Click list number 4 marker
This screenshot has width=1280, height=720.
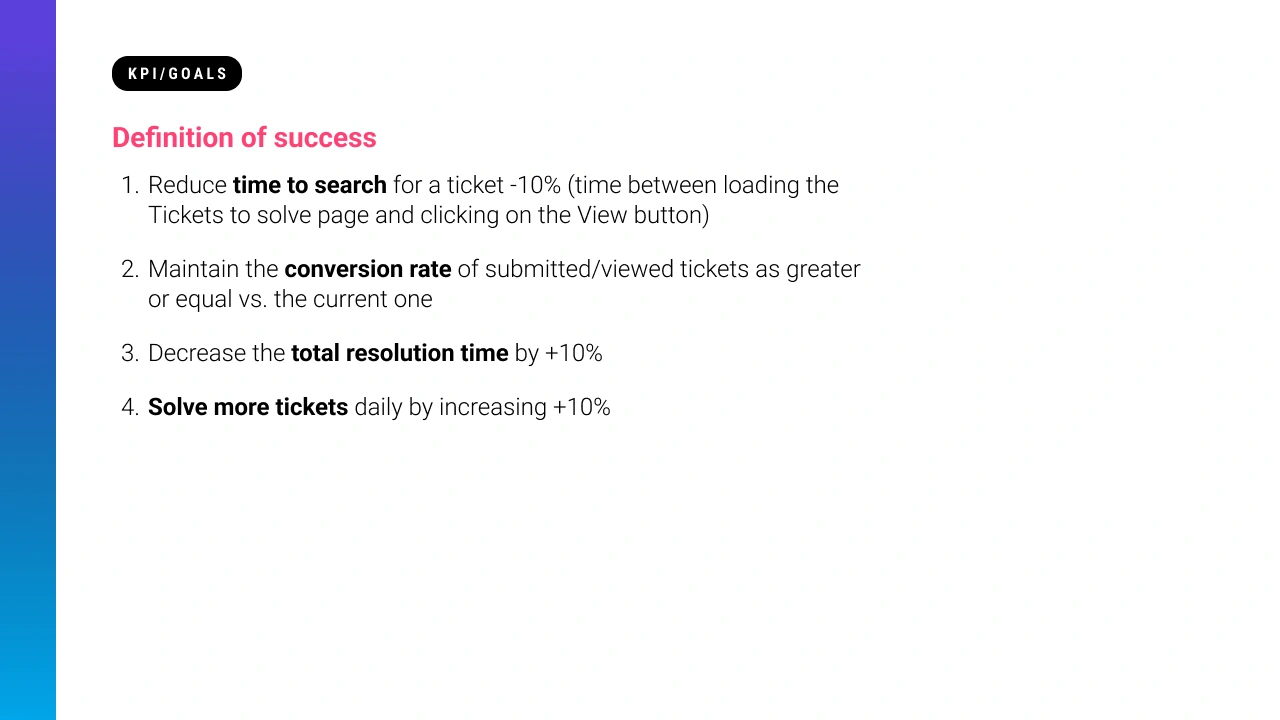(x=130, y=407)
